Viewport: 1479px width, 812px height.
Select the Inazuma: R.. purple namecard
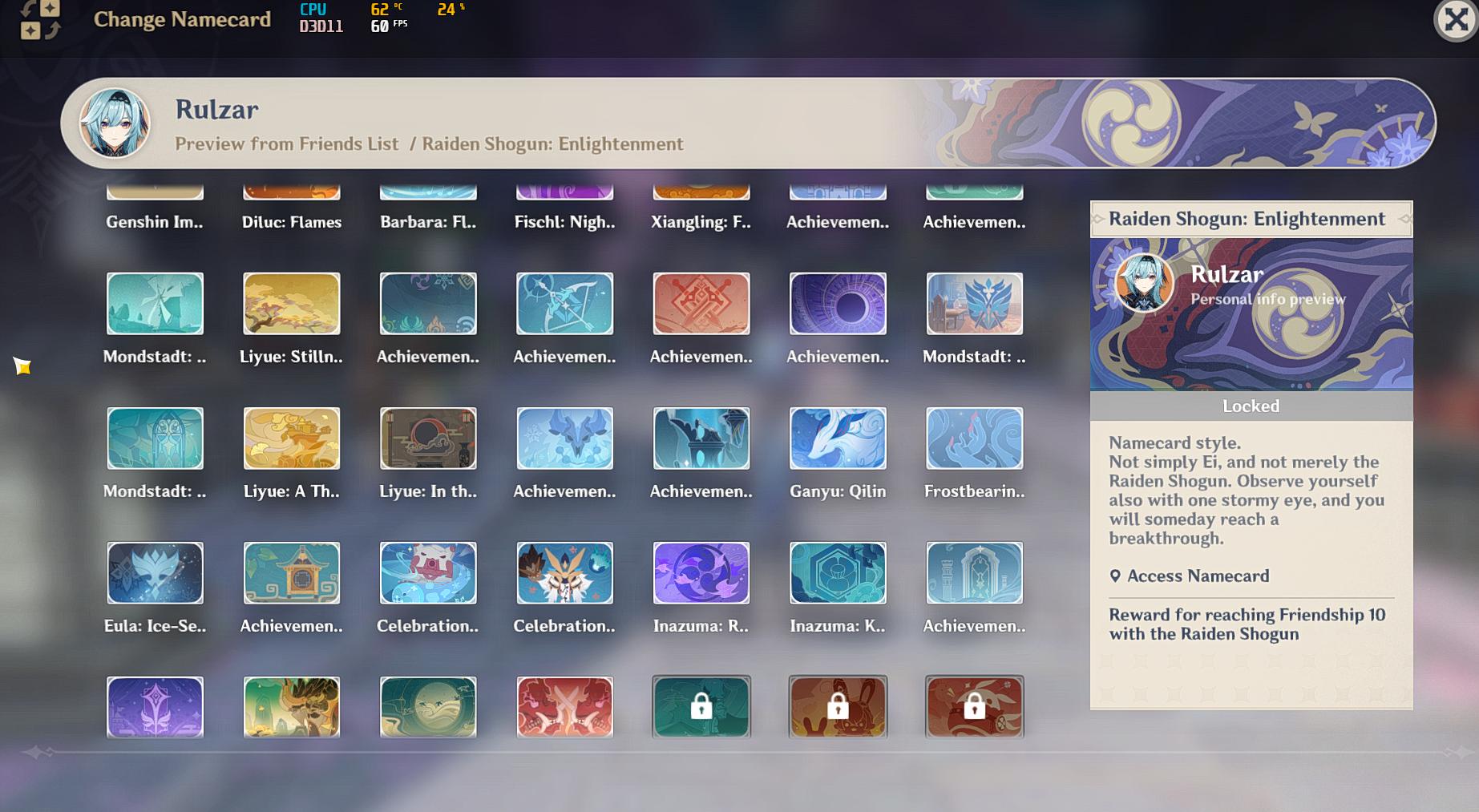point(701,572)
